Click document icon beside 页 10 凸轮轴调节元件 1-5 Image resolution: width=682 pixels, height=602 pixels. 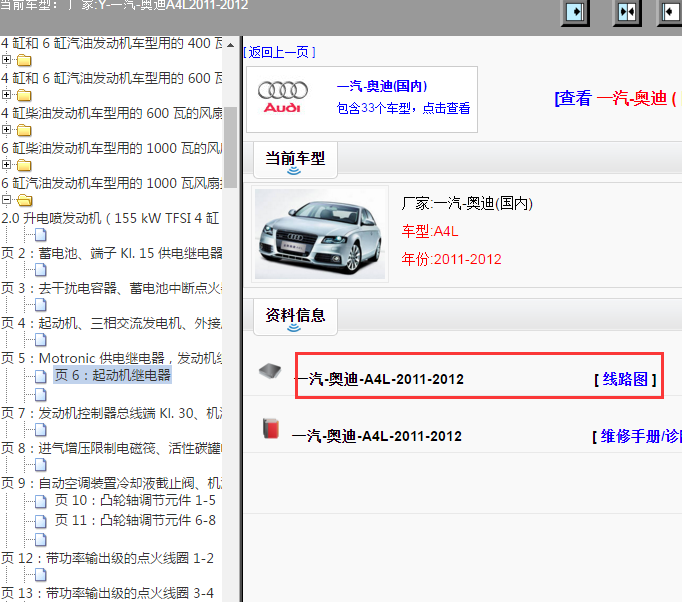pos(40,502)
